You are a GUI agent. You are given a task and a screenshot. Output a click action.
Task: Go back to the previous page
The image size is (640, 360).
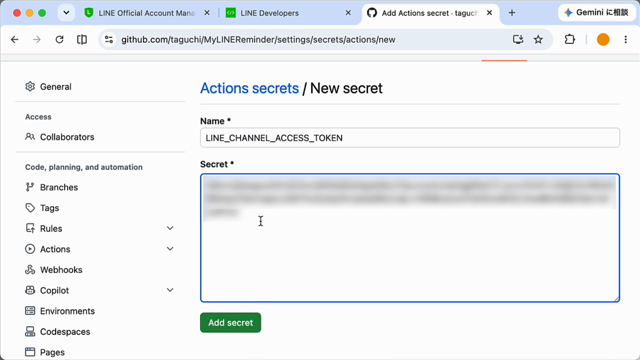15,40
